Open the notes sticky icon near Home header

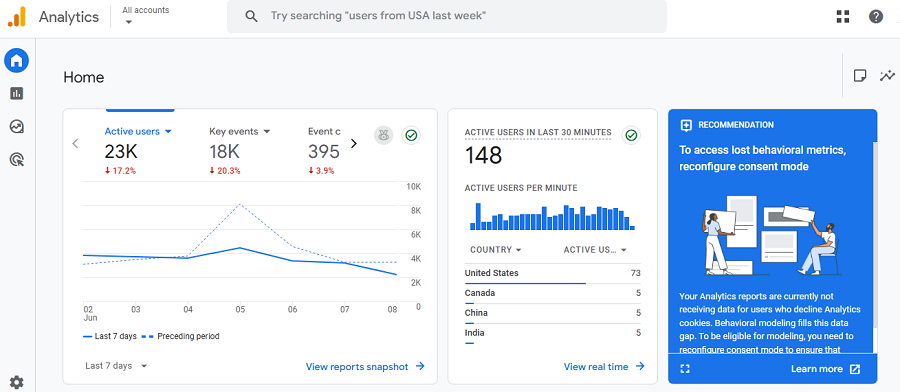pyautogui.click(x=859, y=76)
